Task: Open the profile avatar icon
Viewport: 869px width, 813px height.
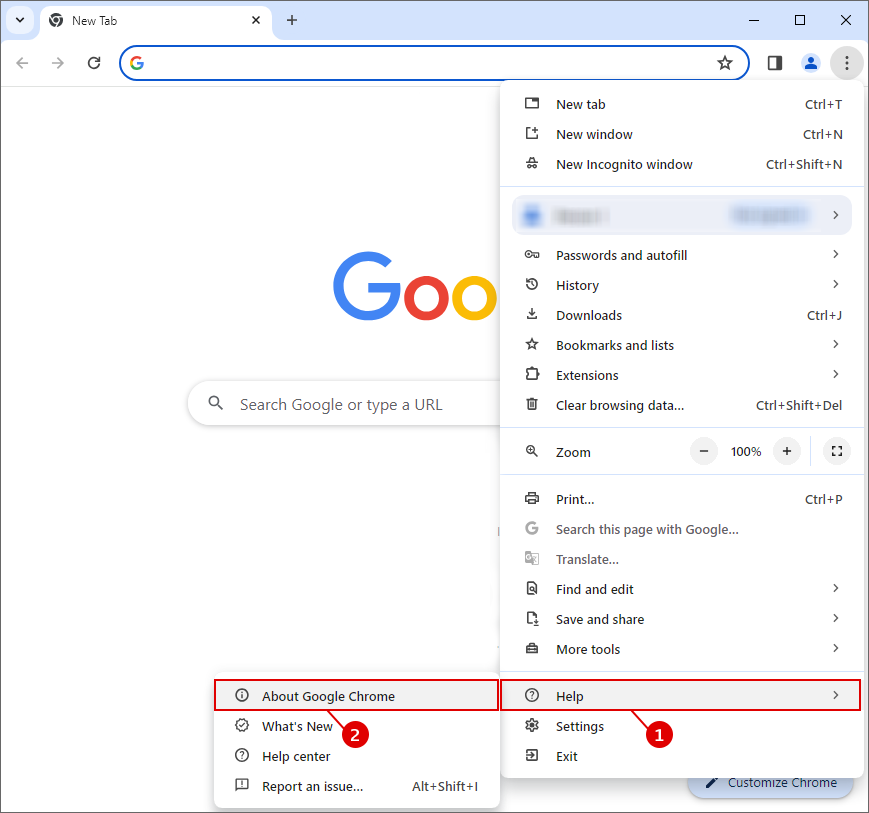Action: 811,63
